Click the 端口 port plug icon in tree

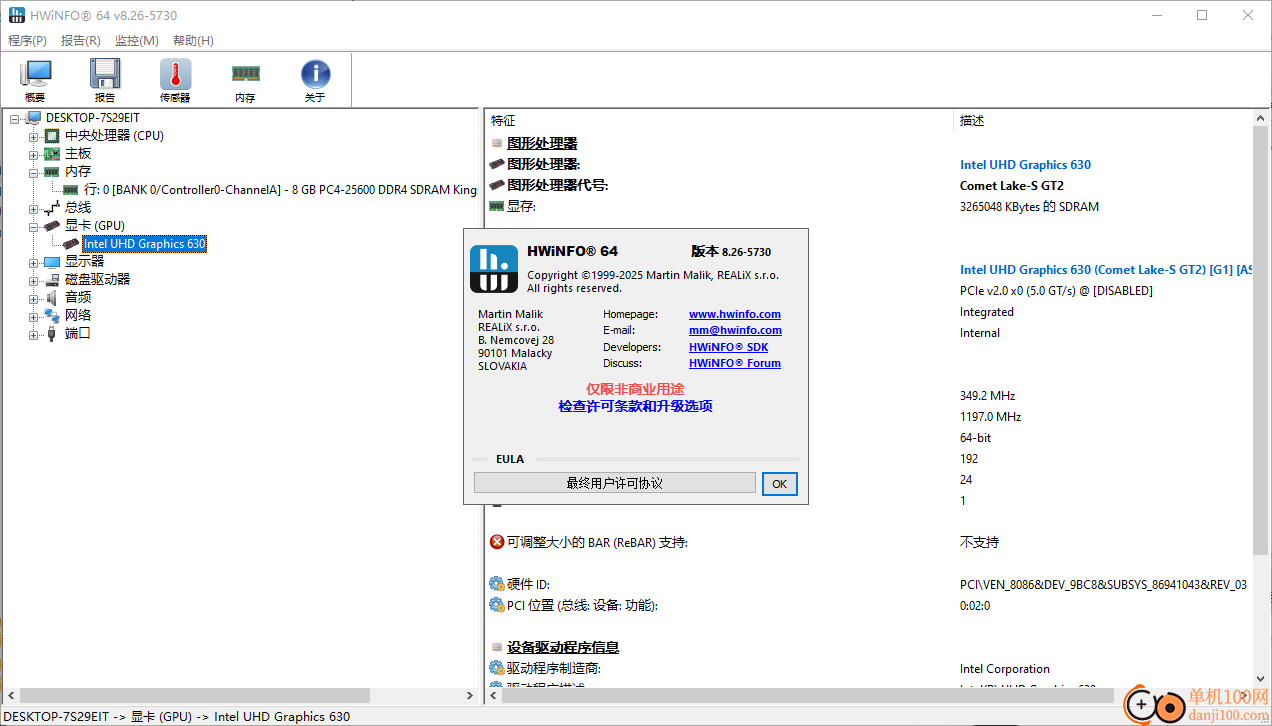tap(52, 333)
